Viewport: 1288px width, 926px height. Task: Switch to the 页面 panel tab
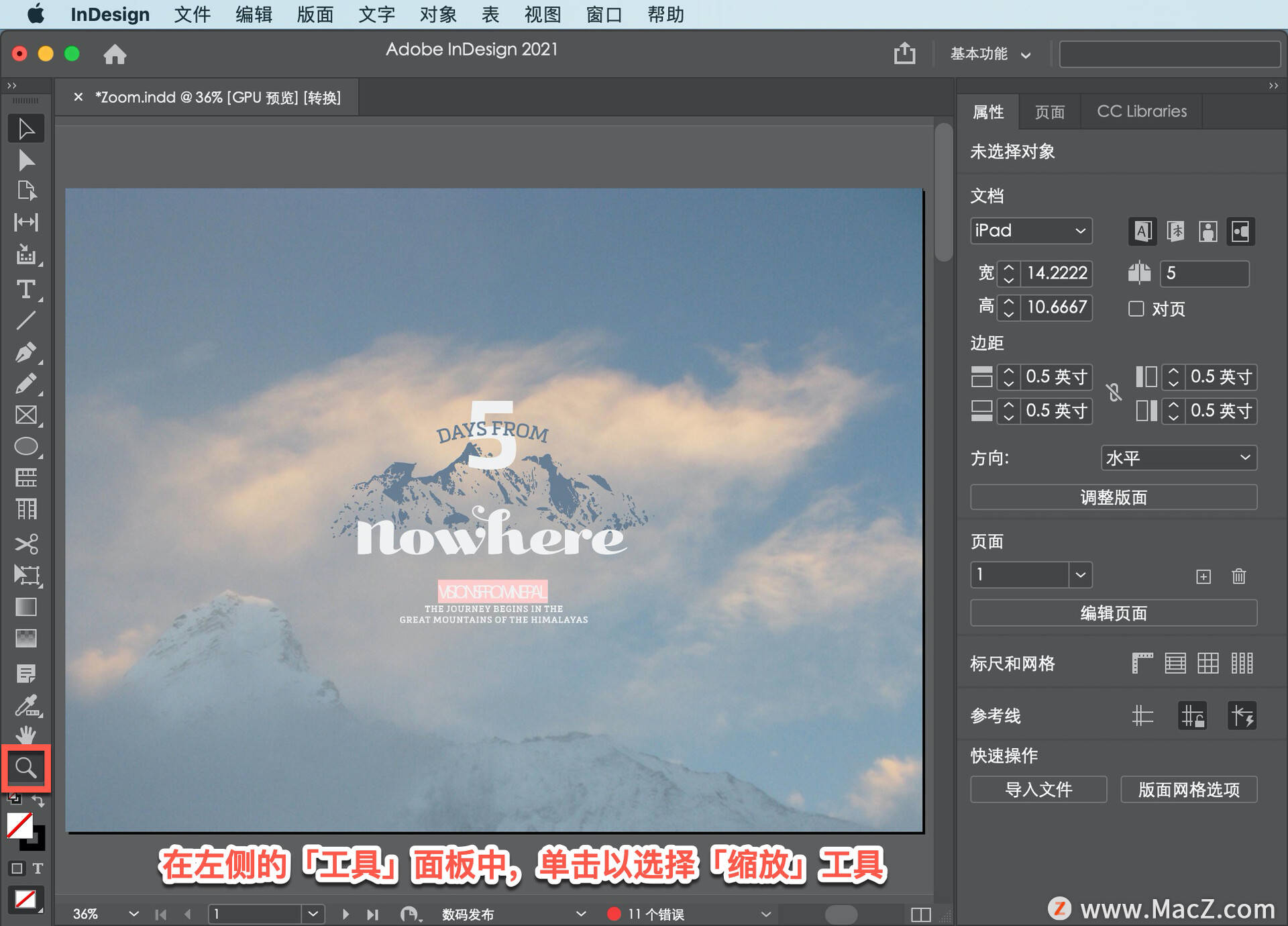pyautogui.click(x=1050, y=111)
